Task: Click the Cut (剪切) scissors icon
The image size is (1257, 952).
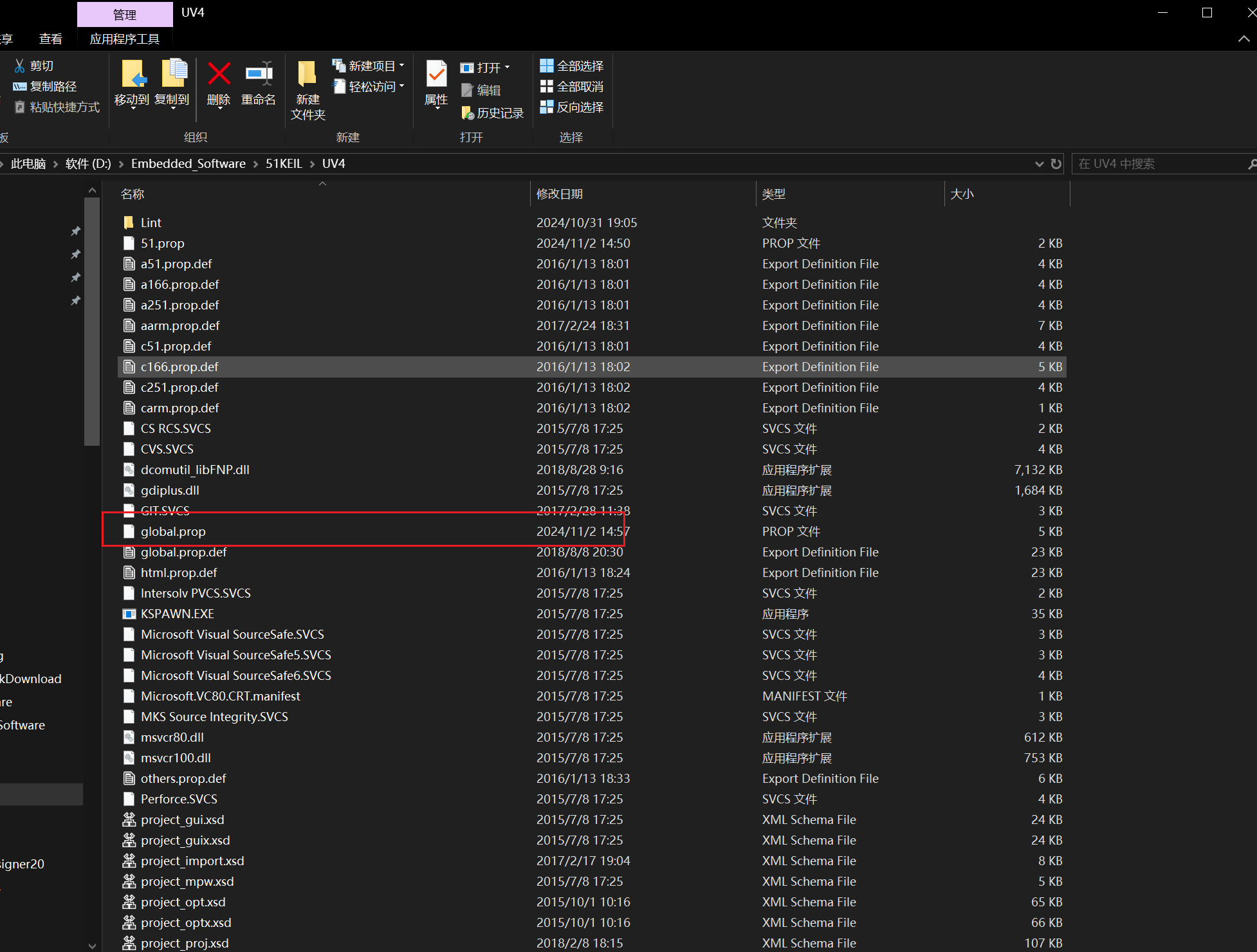Action: pyautogui.click(x=20, y=66)
